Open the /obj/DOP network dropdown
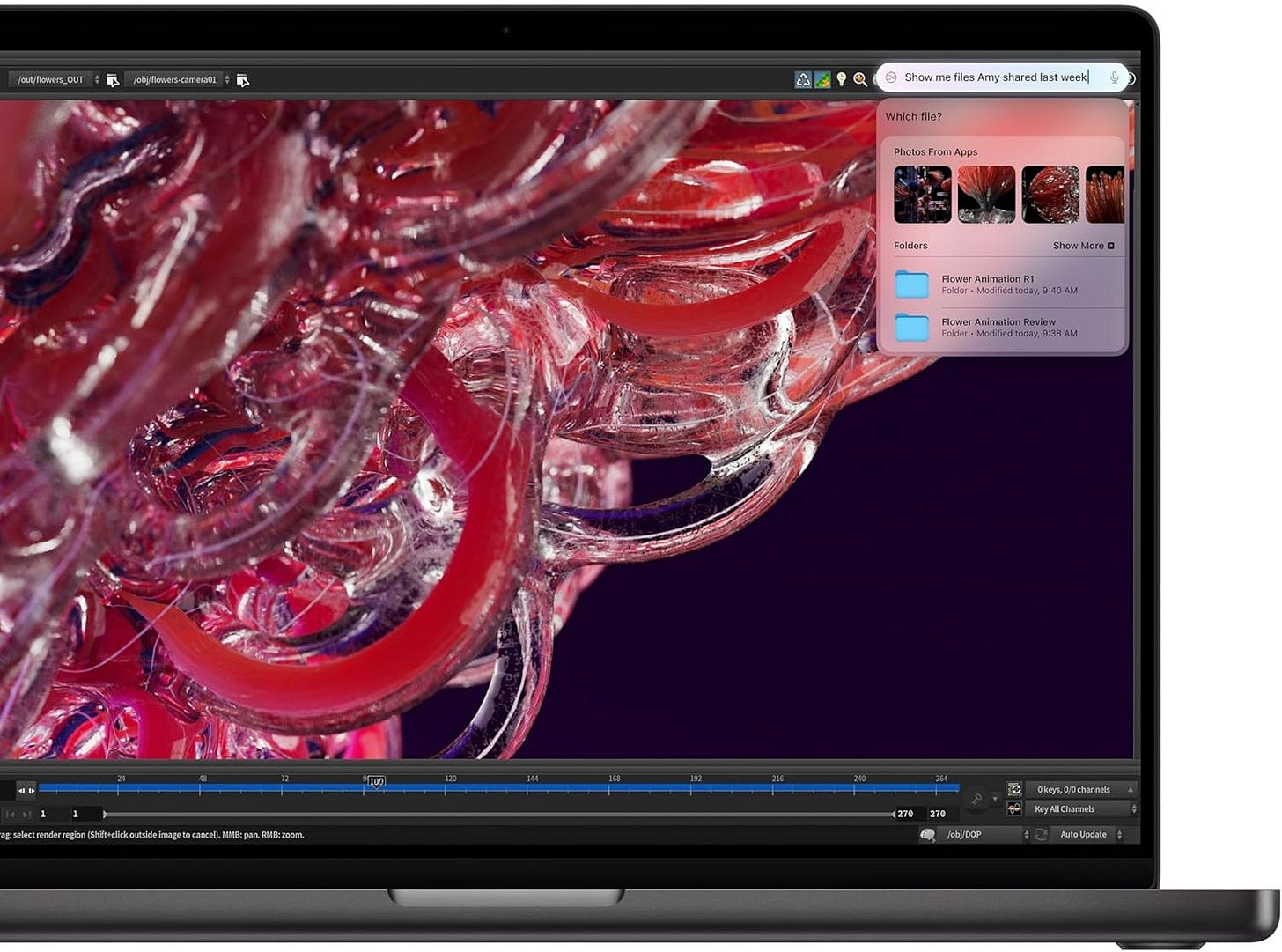Viewport: 1282px width, 952px height. coord(985,834)
